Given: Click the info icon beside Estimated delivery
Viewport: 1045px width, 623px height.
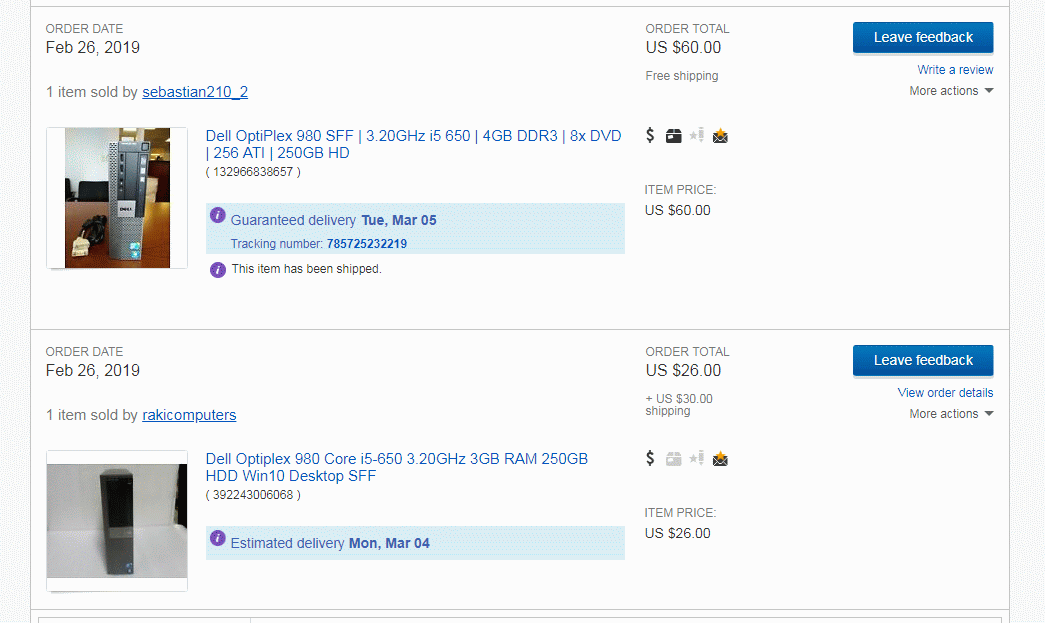Looking at the screenshot, I should (218, 538).
